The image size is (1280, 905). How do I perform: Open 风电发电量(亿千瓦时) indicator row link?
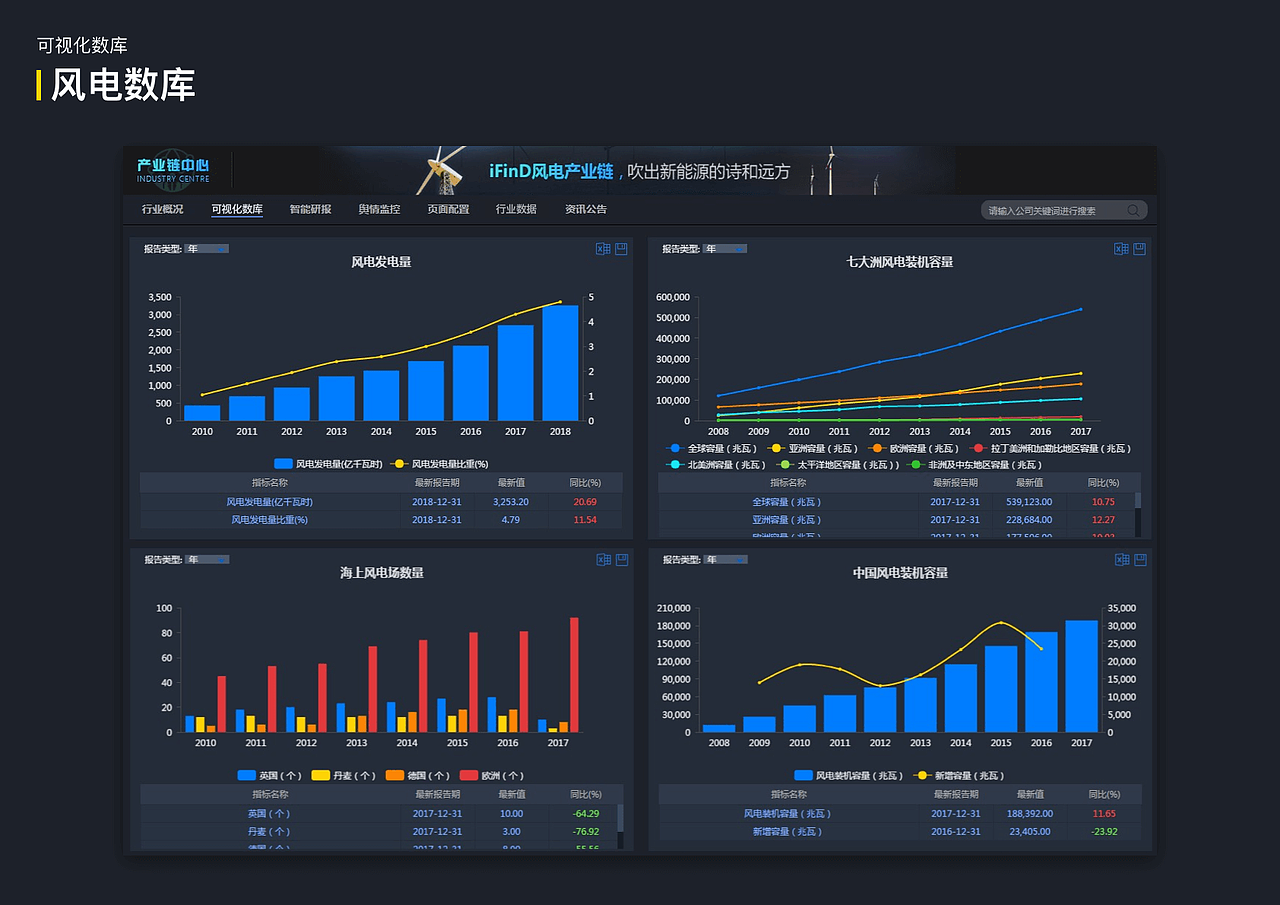pos(270,502)
